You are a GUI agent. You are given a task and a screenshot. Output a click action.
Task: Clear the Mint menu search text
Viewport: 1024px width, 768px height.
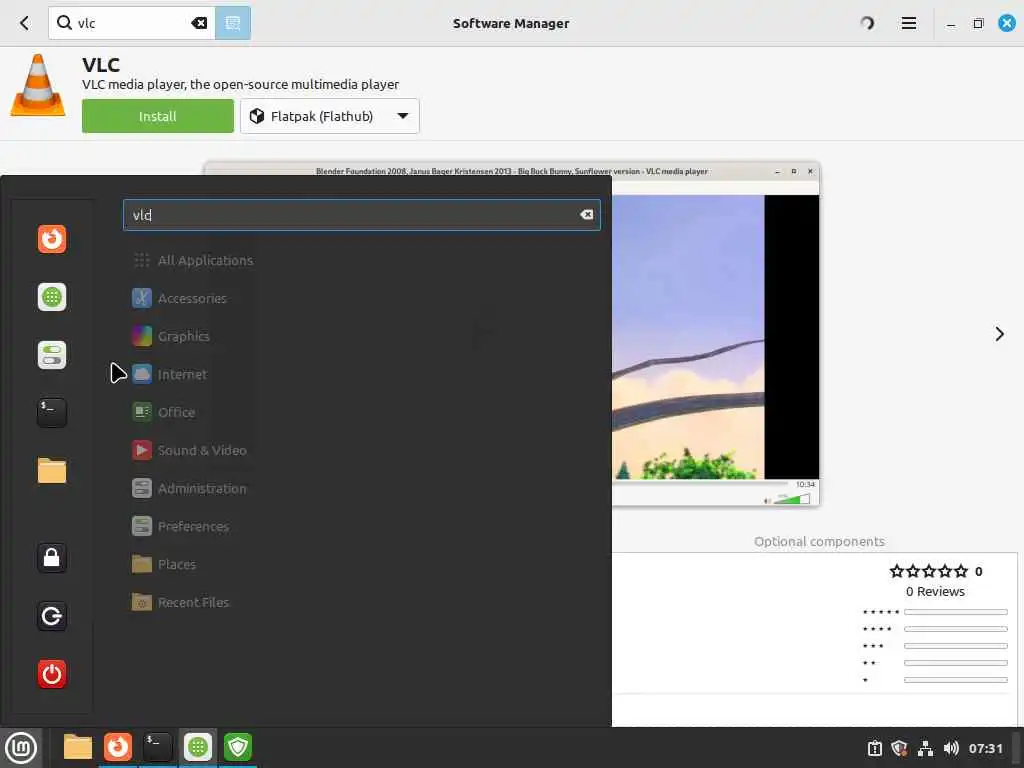click(x=586, y=215)
